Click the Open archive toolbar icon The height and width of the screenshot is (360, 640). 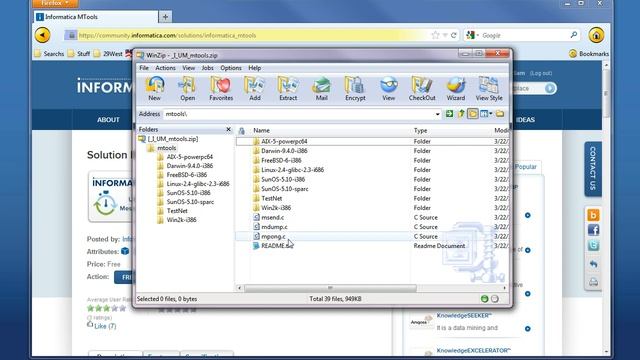click(187, 89)
